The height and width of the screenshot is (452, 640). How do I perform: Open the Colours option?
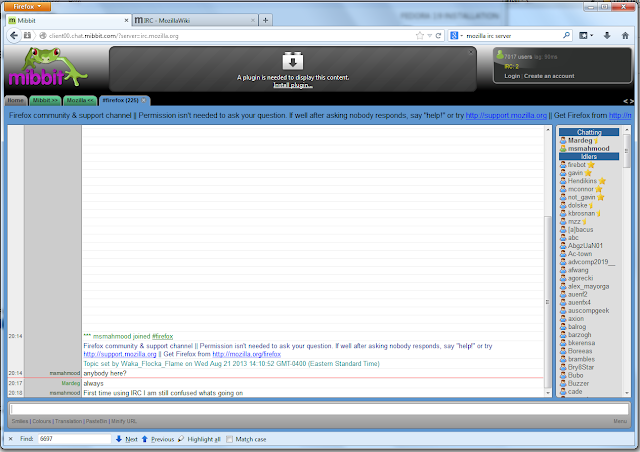42,421
